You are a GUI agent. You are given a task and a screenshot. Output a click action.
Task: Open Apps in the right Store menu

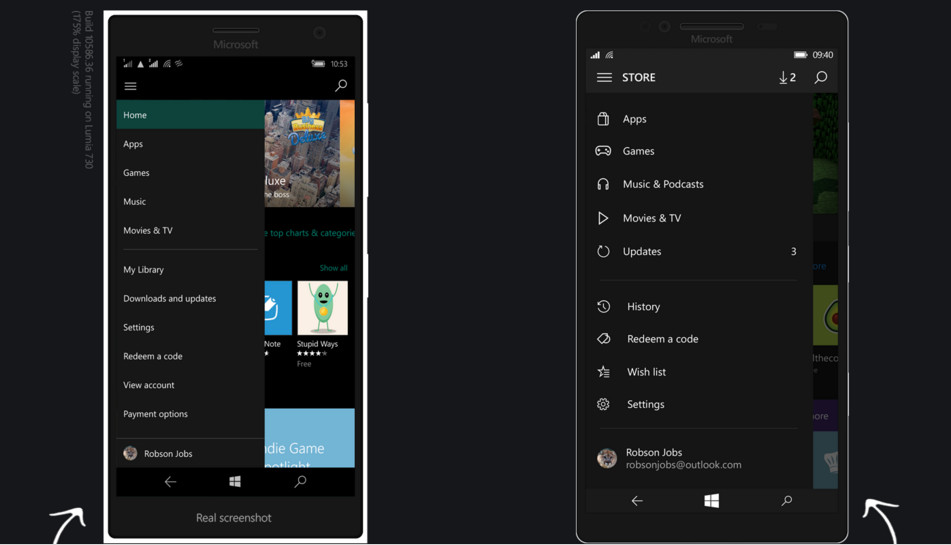click(634, 119)
